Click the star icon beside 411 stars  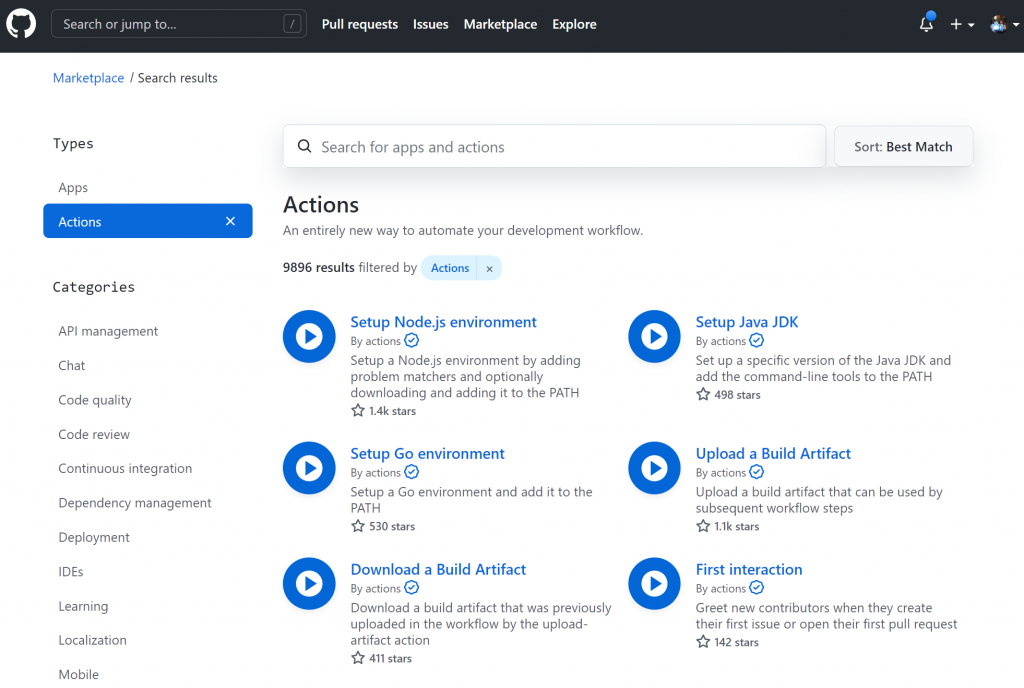(358, 658)
